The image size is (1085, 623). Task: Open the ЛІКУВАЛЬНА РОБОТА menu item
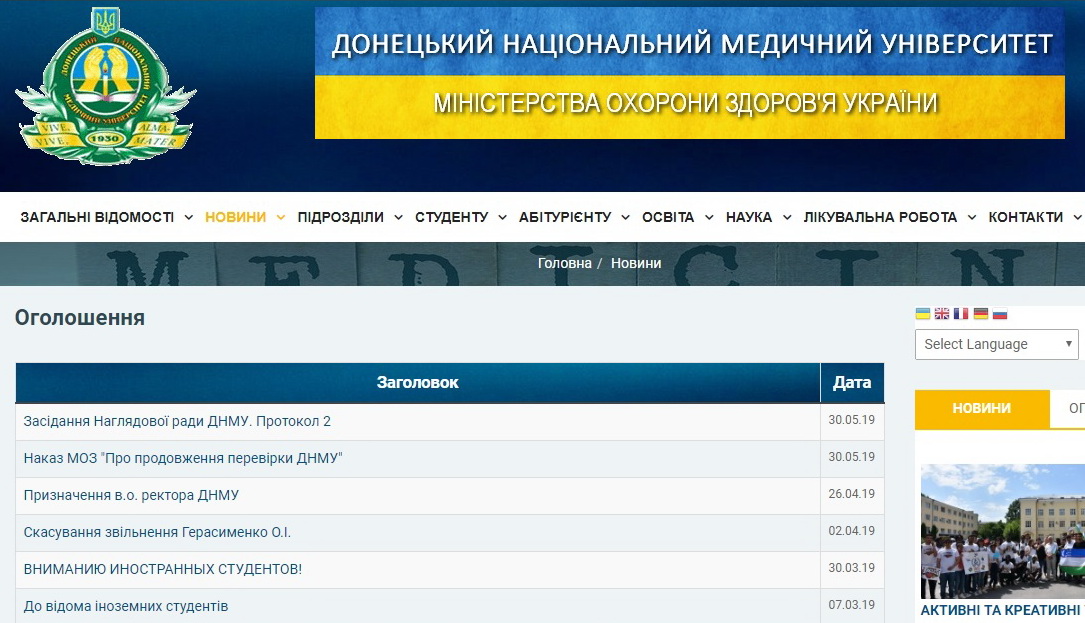click(880, 217)
